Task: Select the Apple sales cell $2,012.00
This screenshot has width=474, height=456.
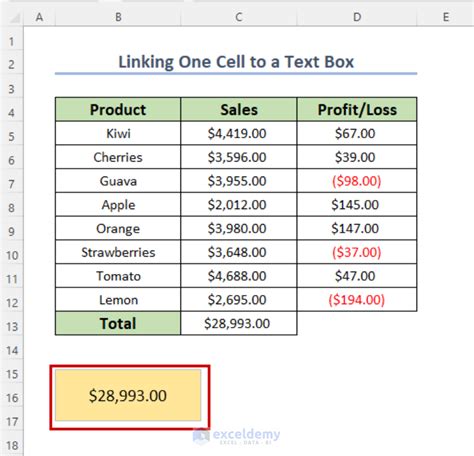Action: 239,204
